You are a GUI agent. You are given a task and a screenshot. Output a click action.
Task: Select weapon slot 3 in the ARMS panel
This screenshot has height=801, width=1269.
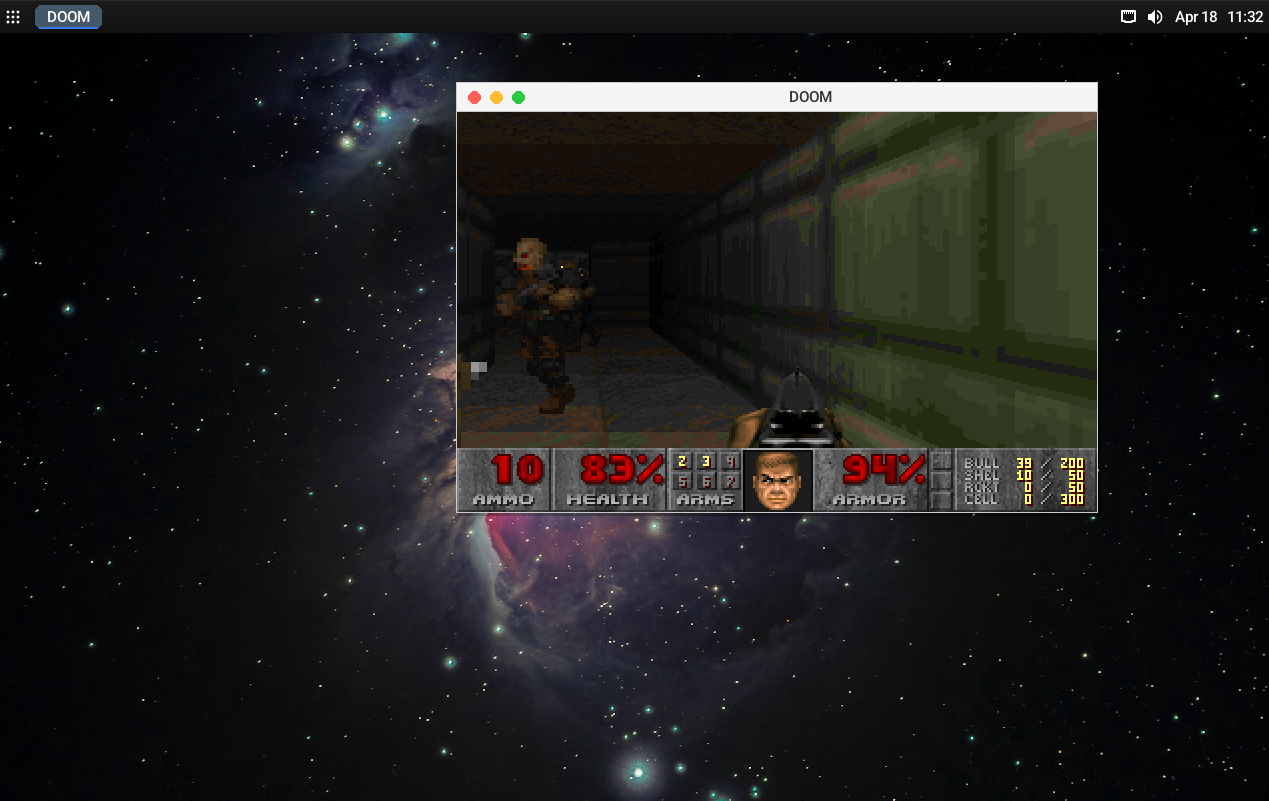(x=706, y=462)
